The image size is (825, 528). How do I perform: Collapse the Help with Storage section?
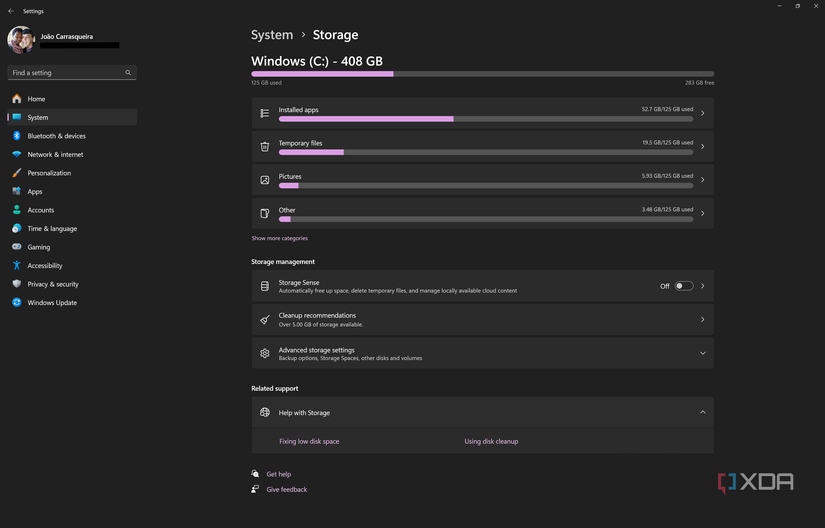[702, 412]
